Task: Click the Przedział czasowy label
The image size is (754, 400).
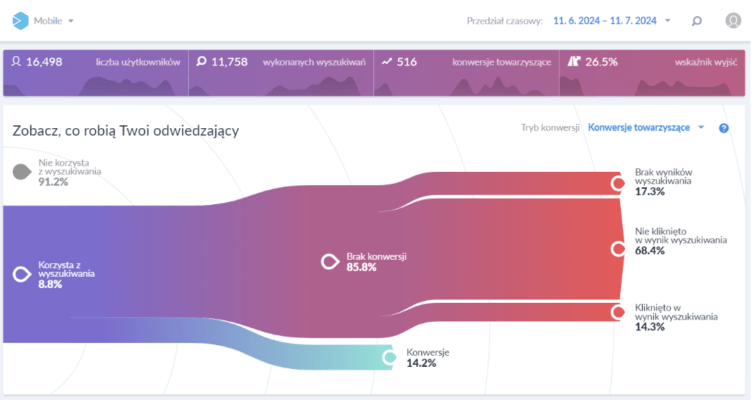Action: tap(504, 21)
